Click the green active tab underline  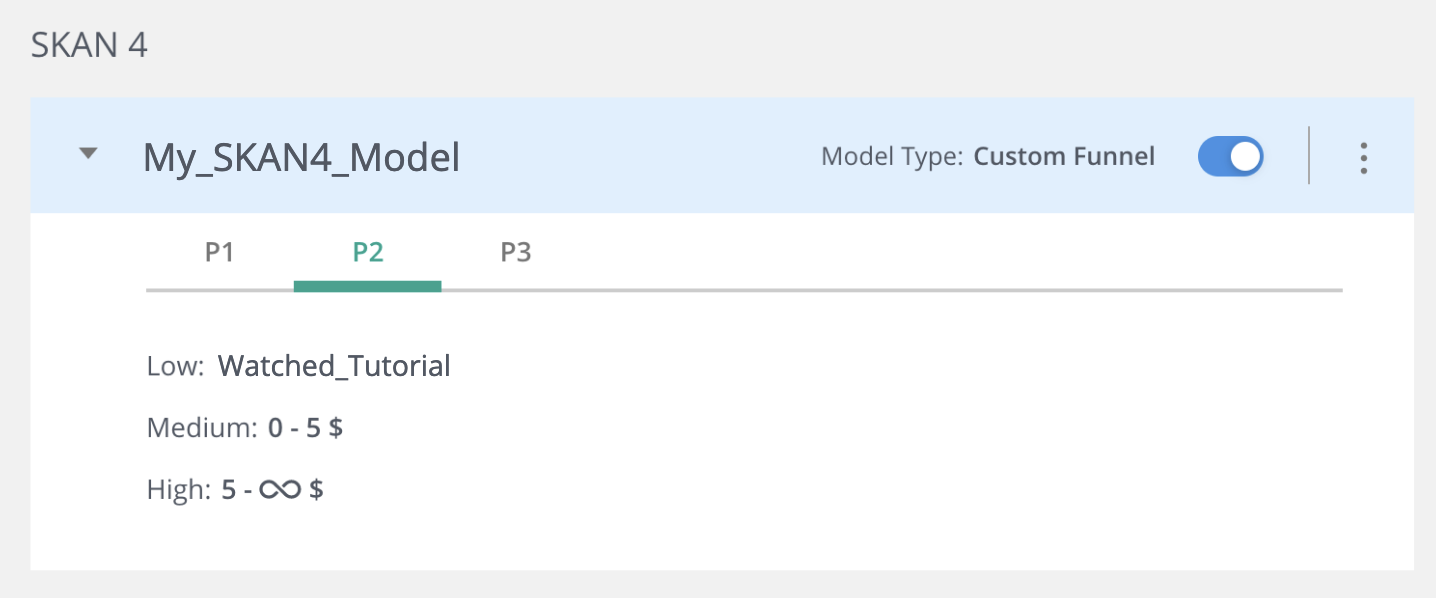368,287
